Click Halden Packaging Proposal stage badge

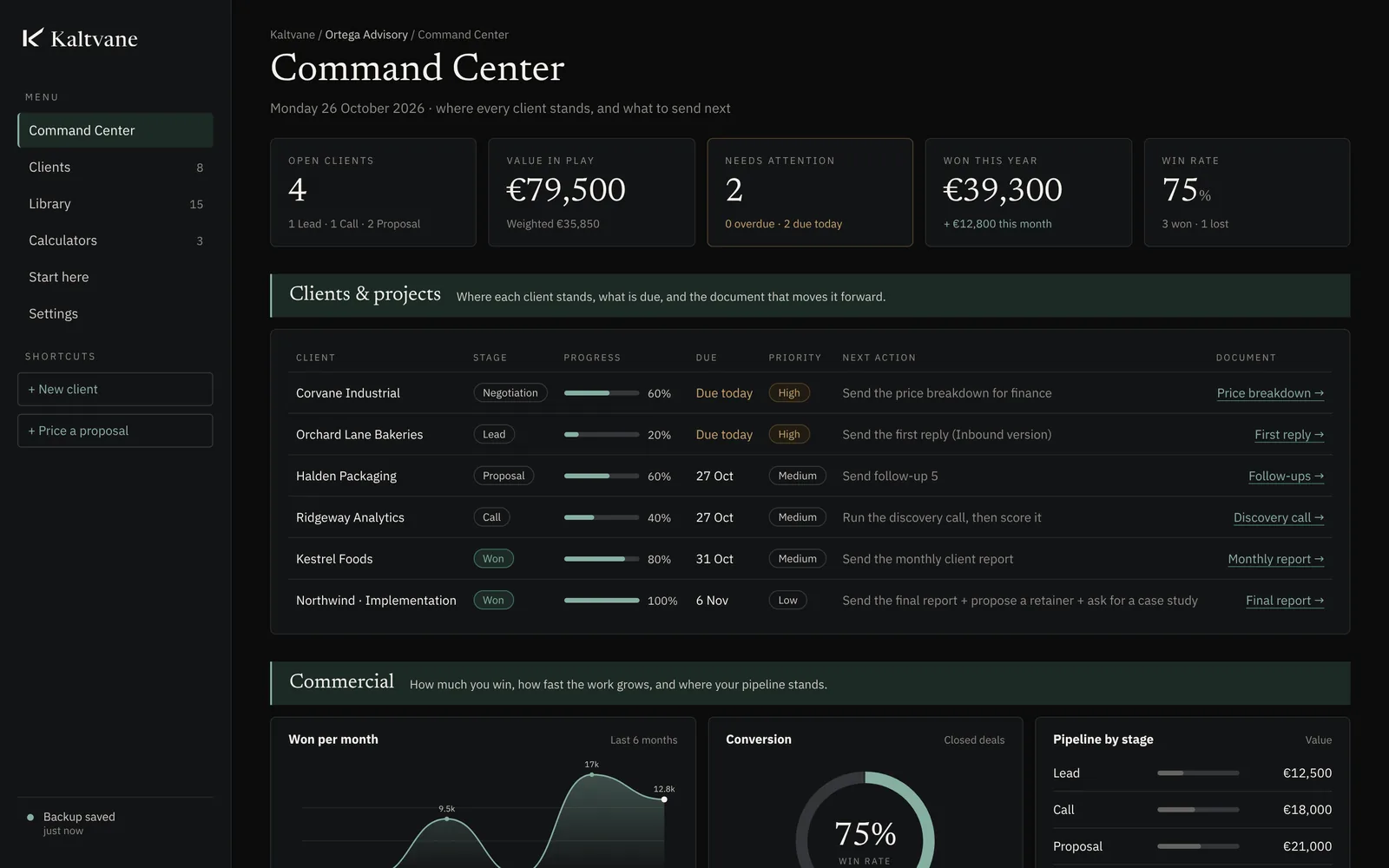pos(504,476)
